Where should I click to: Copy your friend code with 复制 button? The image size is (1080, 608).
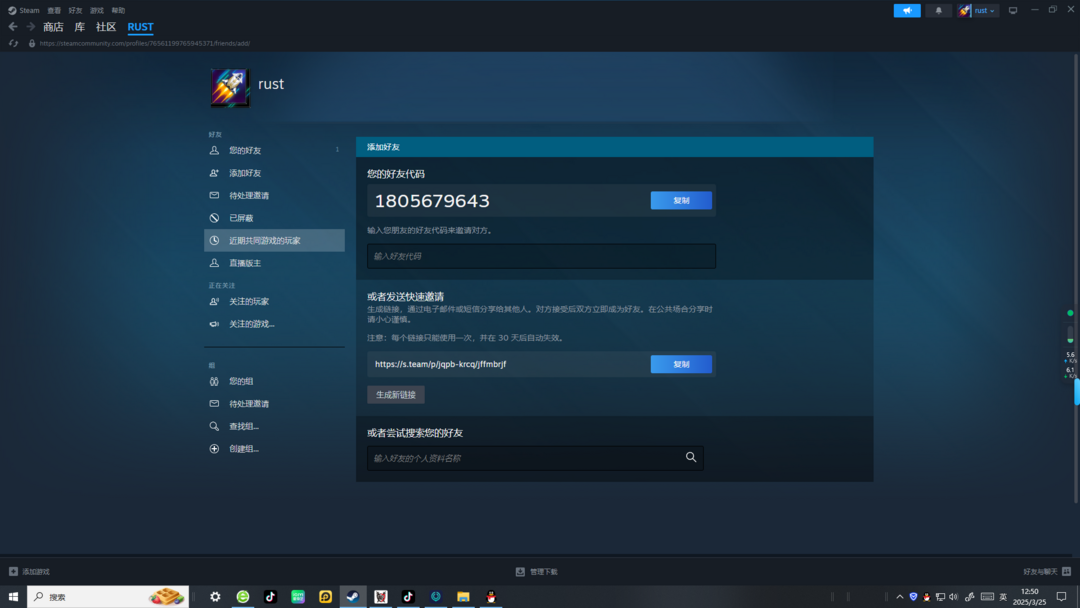coord(681,200)
